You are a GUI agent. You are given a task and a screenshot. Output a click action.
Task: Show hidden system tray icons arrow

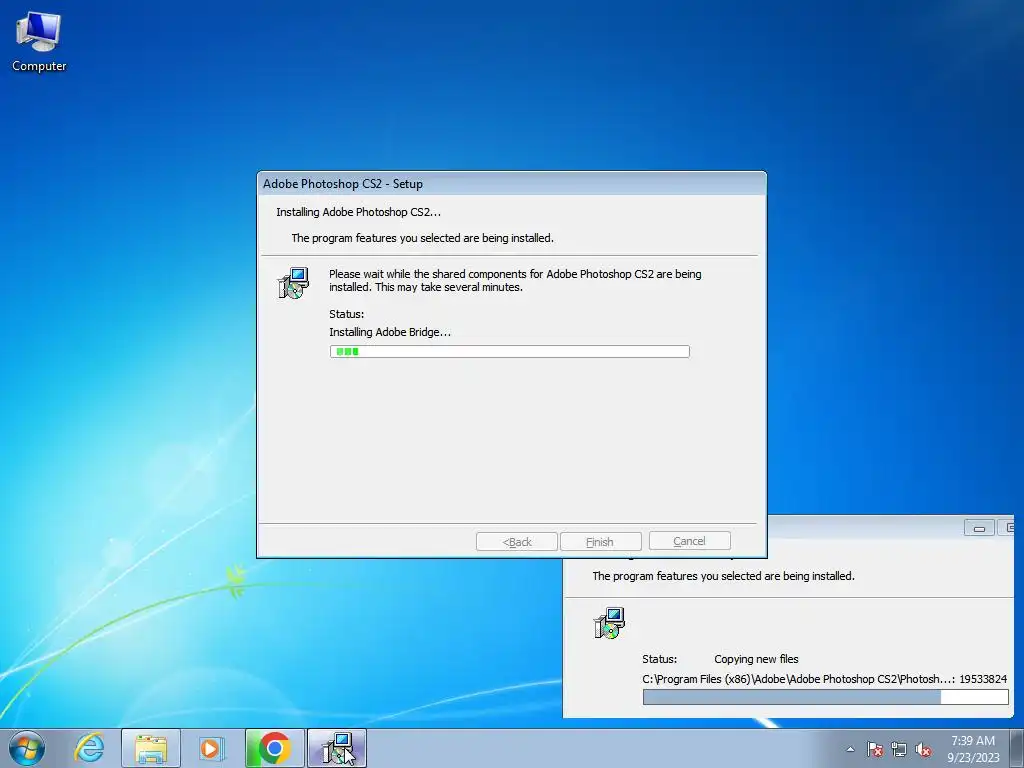tap(850, 749)
